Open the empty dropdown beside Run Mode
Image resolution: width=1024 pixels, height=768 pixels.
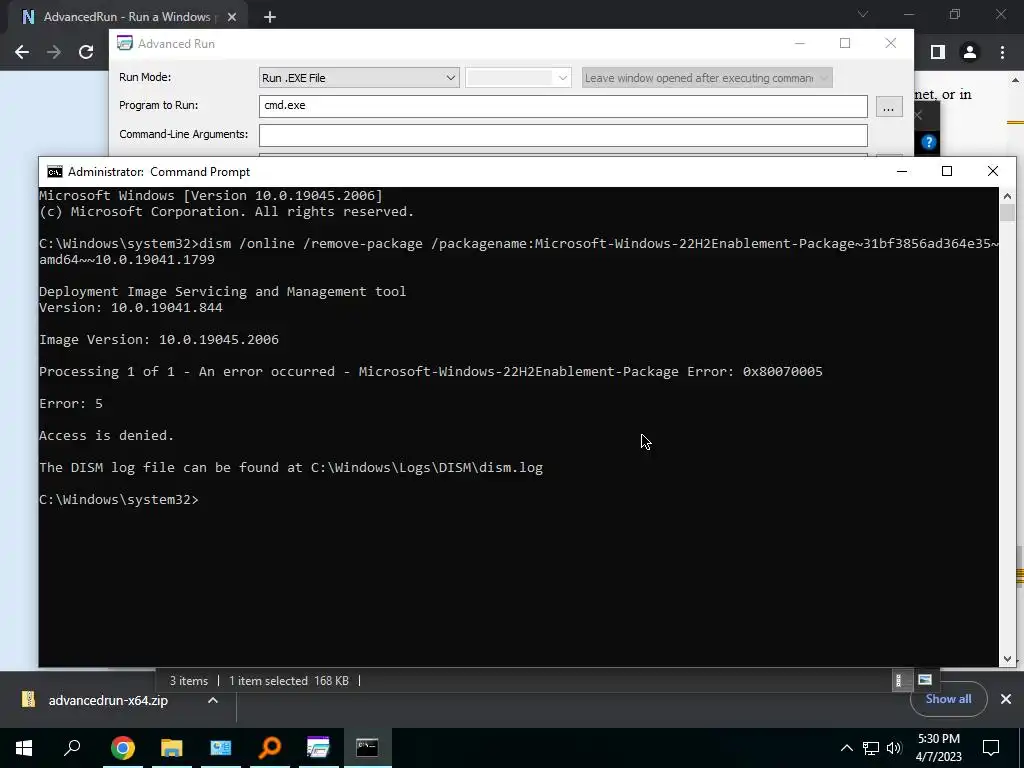tap(519, 78)
